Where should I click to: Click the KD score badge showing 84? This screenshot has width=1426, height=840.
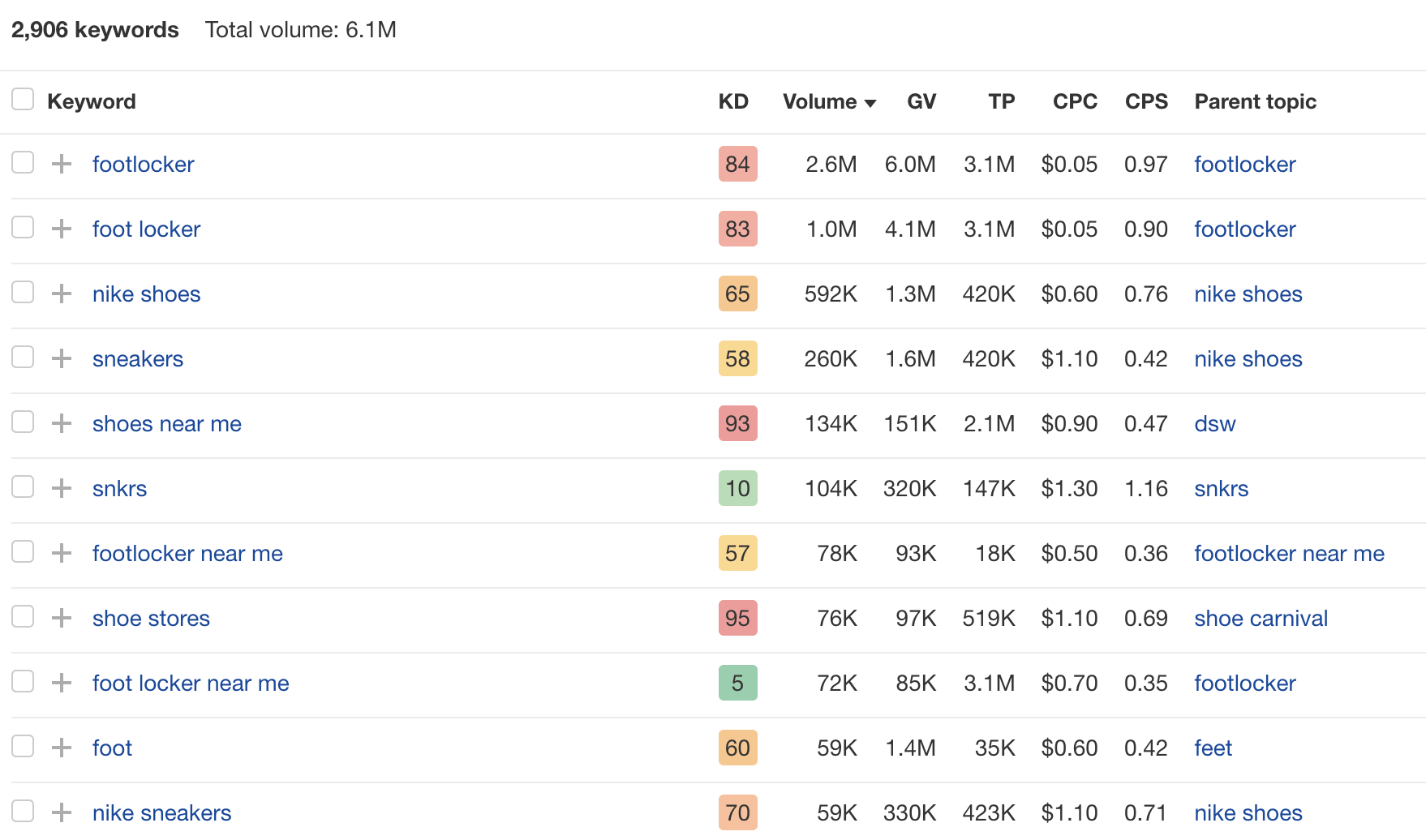pyautogui.click(x=737, y=164)
